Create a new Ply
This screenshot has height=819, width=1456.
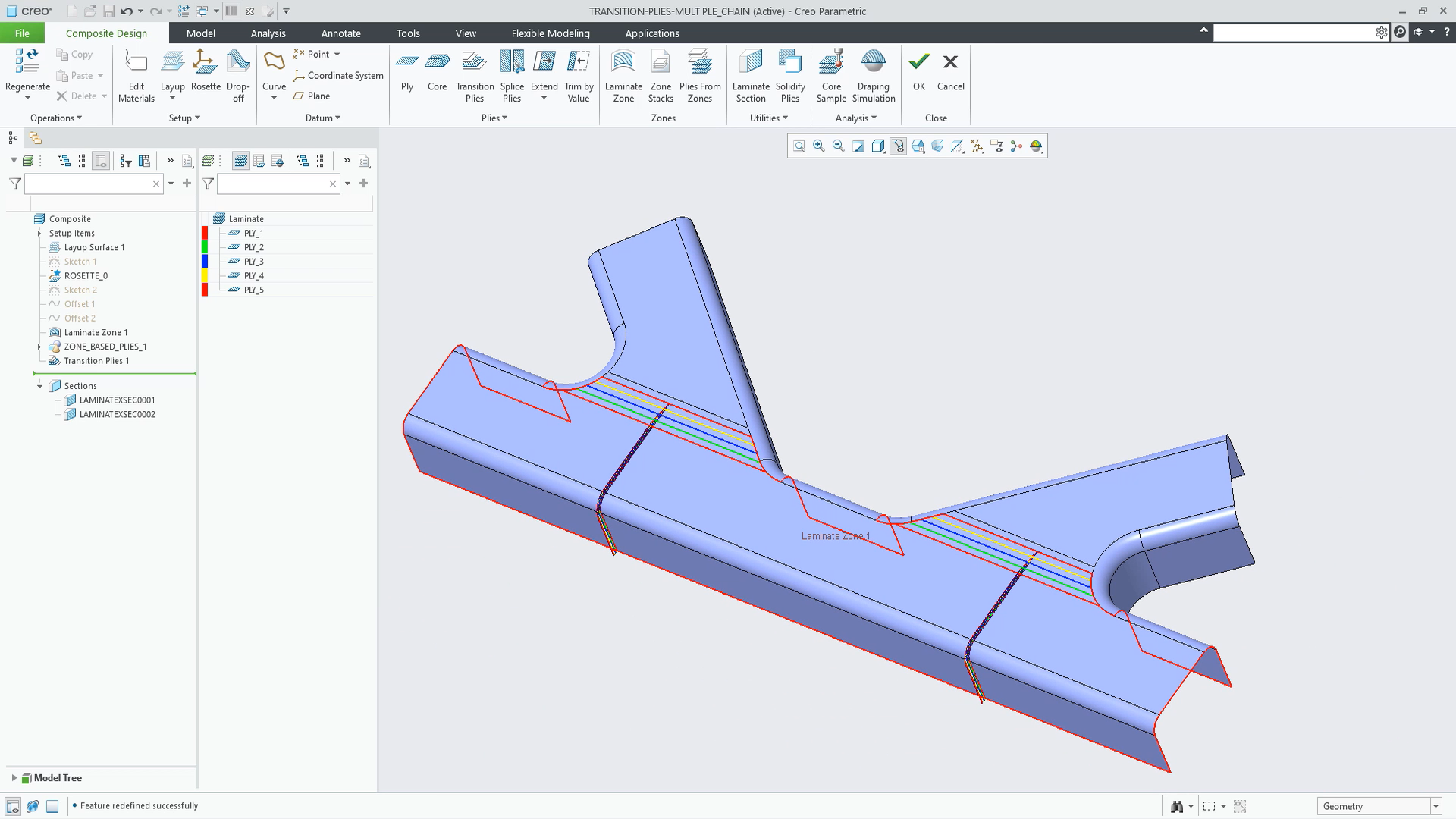[407, 70]
